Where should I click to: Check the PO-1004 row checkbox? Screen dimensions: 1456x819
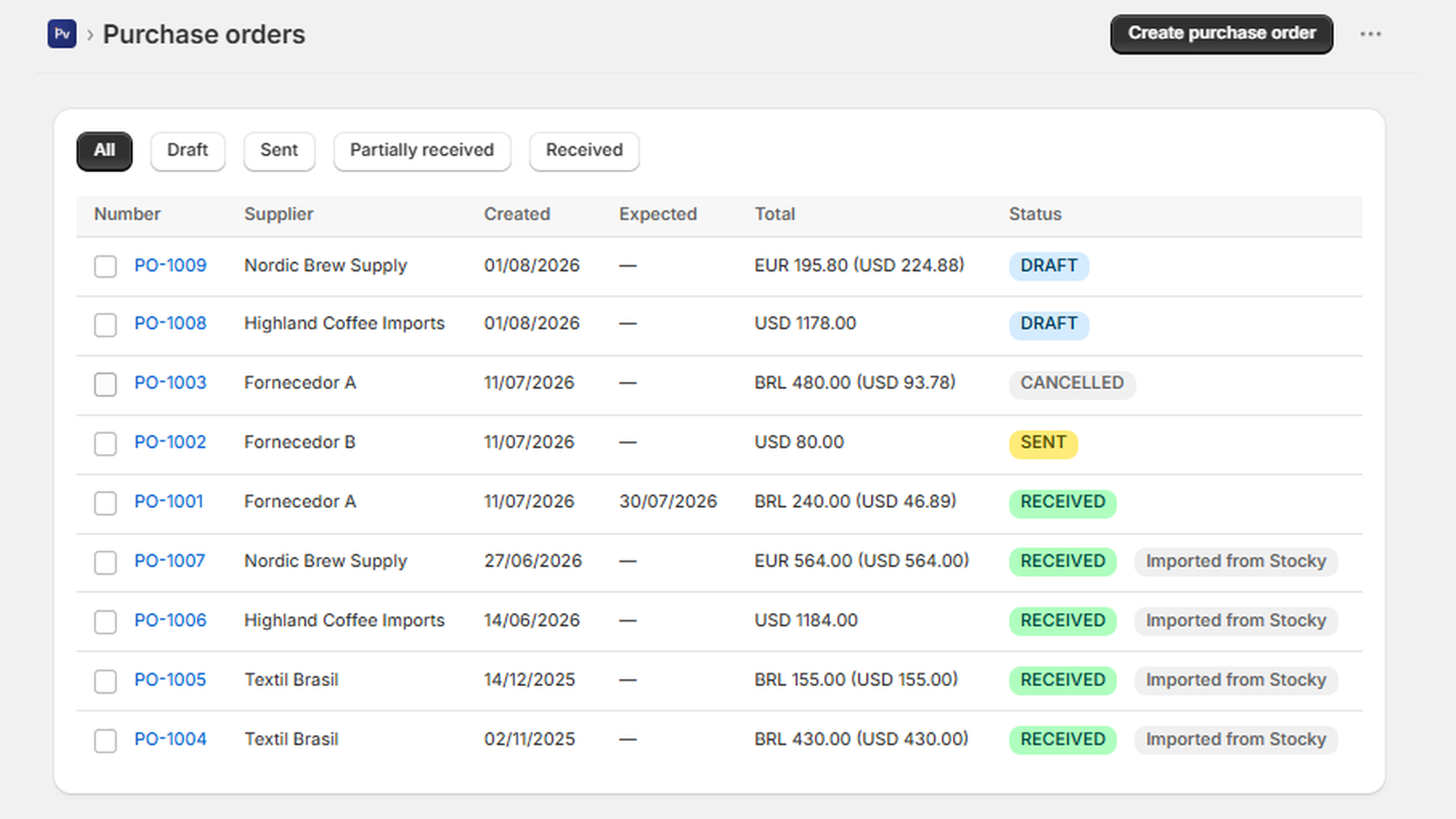(x=106, y=741)
